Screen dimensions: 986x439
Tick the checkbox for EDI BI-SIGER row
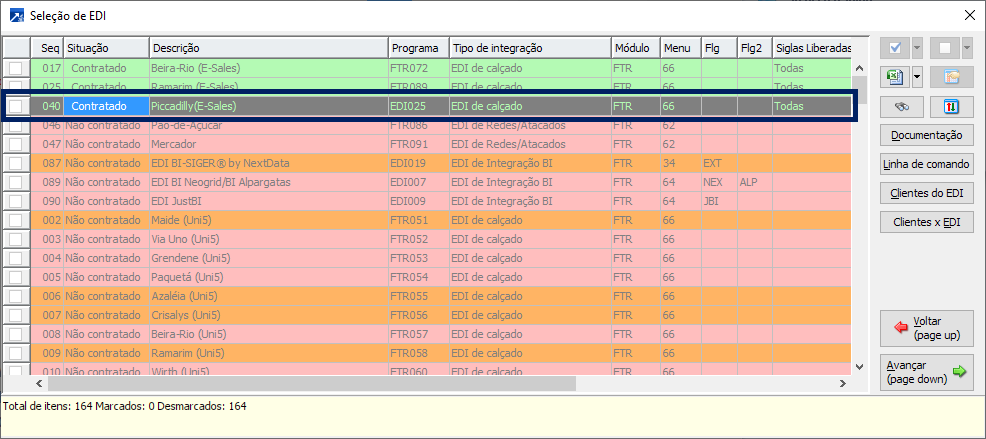tap(16, 164)
